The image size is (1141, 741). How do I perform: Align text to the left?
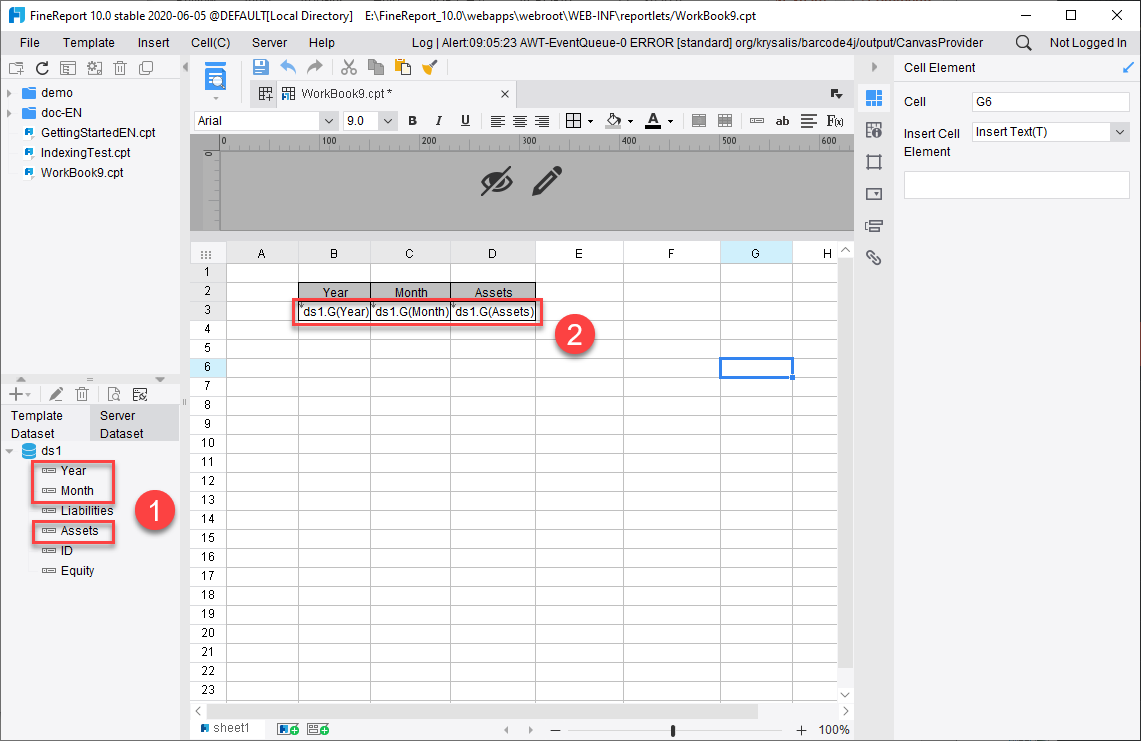(498, 121)
